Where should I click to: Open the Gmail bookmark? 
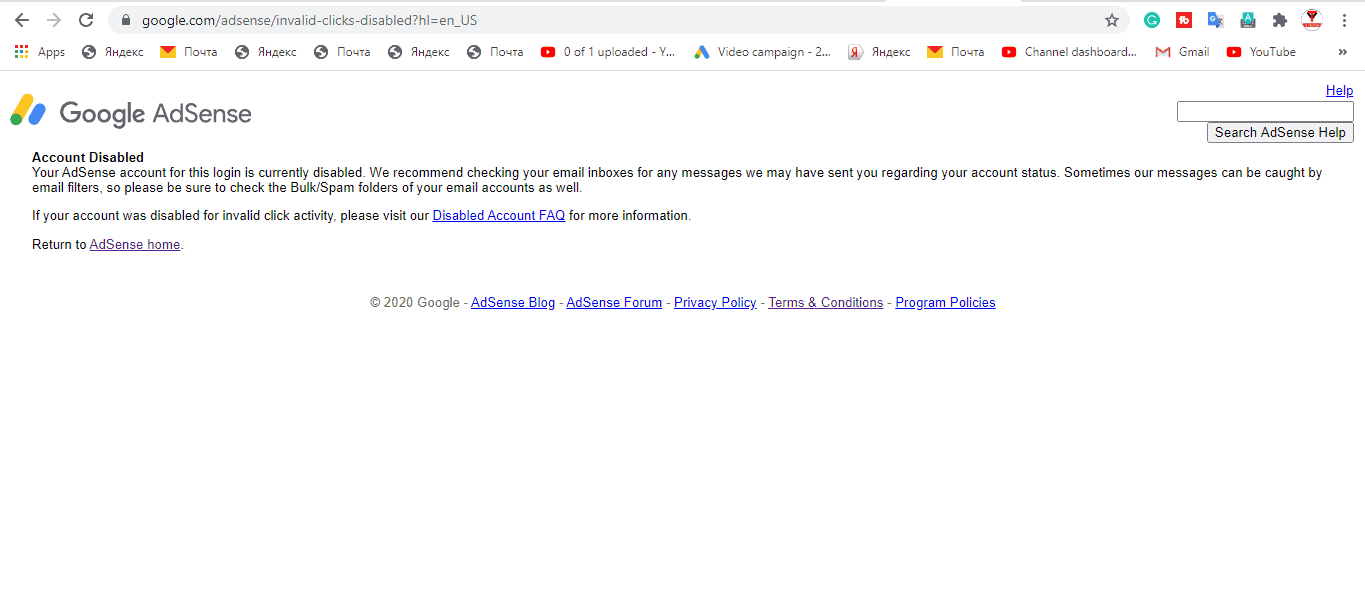point(1182,52)
